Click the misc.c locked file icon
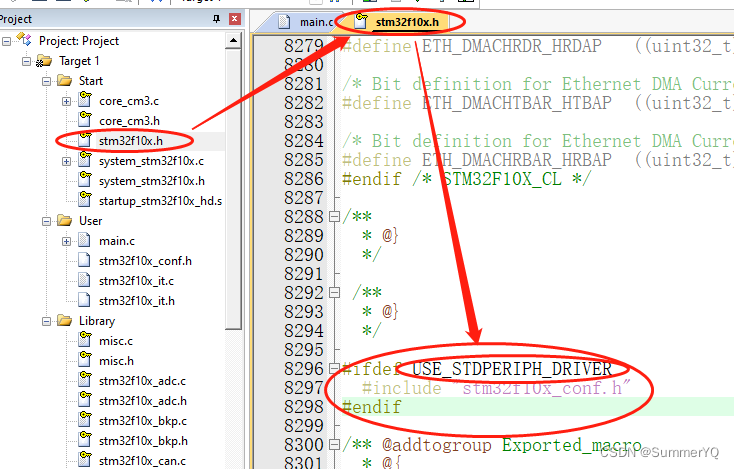734x469 pixels. coord(85,339)
